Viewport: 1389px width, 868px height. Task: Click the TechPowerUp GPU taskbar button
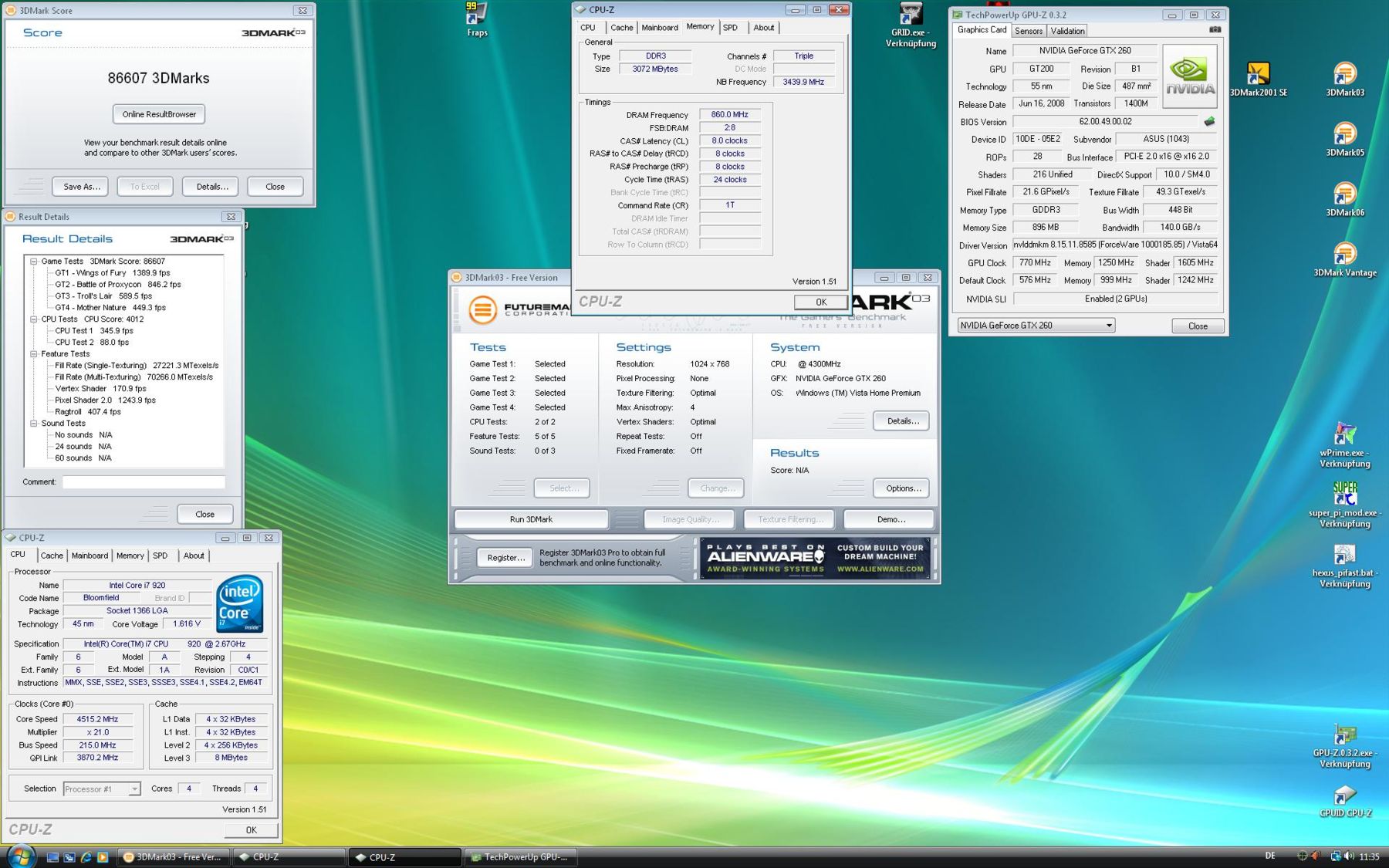click(519, 857)
